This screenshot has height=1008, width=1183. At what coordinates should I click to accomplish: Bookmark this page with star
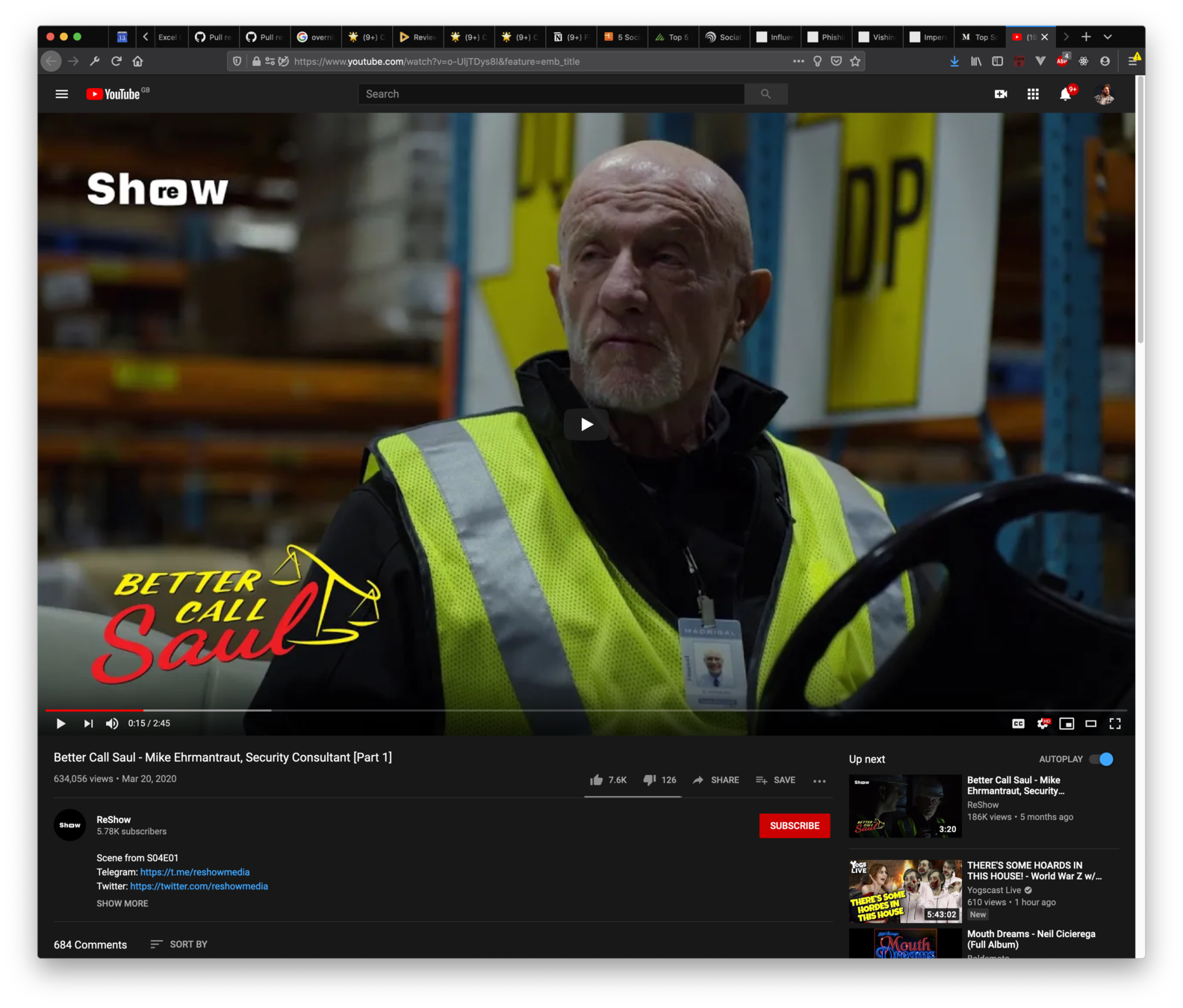855,61
